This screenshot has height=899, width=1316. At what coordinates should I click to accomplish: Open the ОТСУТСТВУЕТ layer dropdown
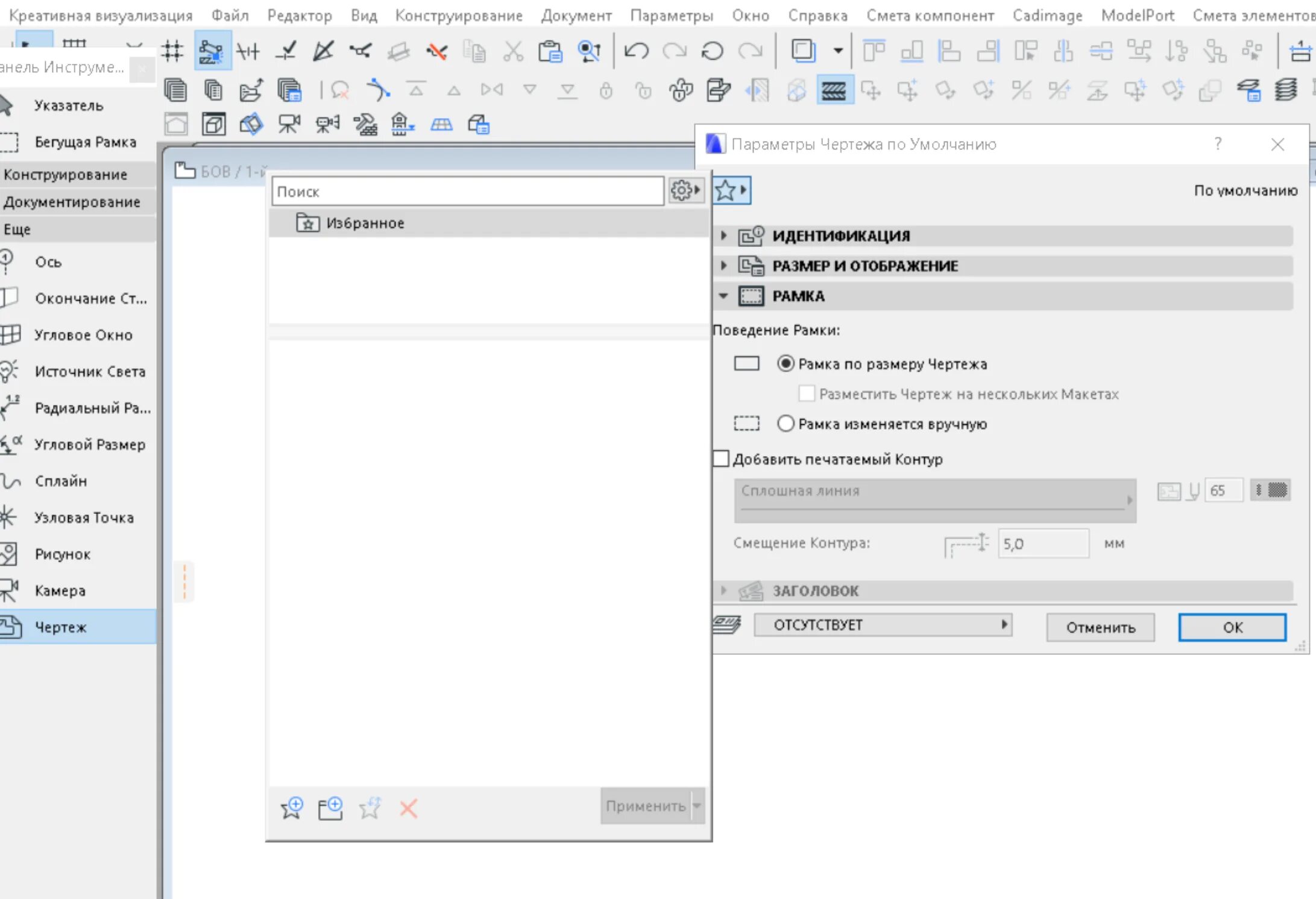pos(882,625)
